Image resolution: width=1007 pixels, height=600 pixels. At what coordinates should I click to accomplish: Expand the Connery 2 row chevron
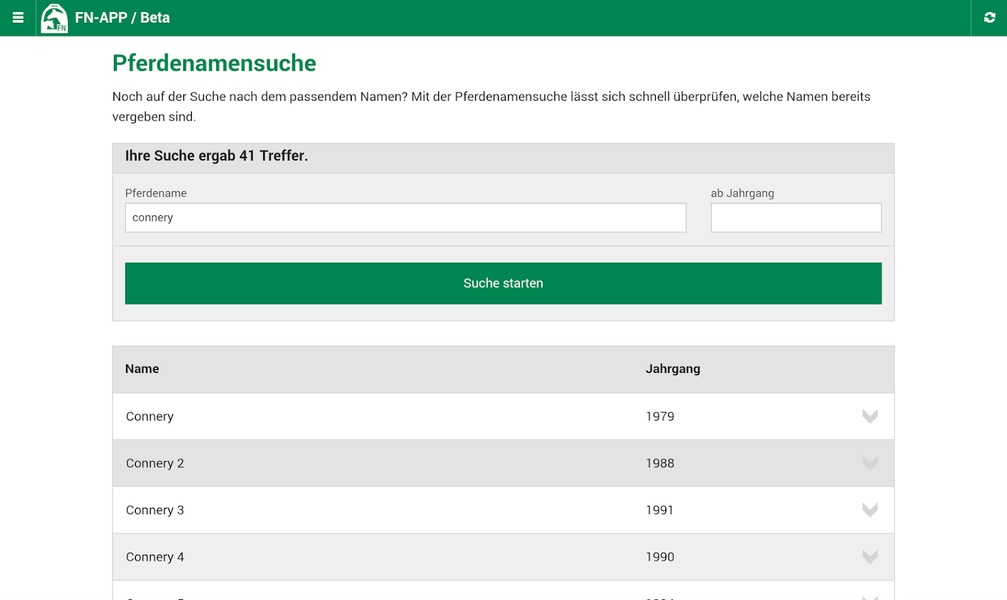(870, 463)
